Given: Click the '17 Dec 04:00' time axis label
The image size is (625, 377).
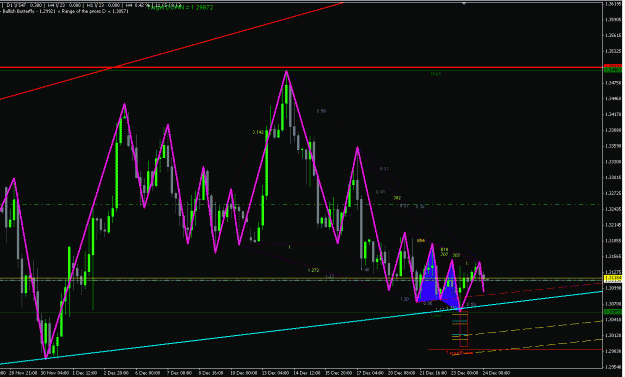Looking at the screenshot, I should coord(370,373).
